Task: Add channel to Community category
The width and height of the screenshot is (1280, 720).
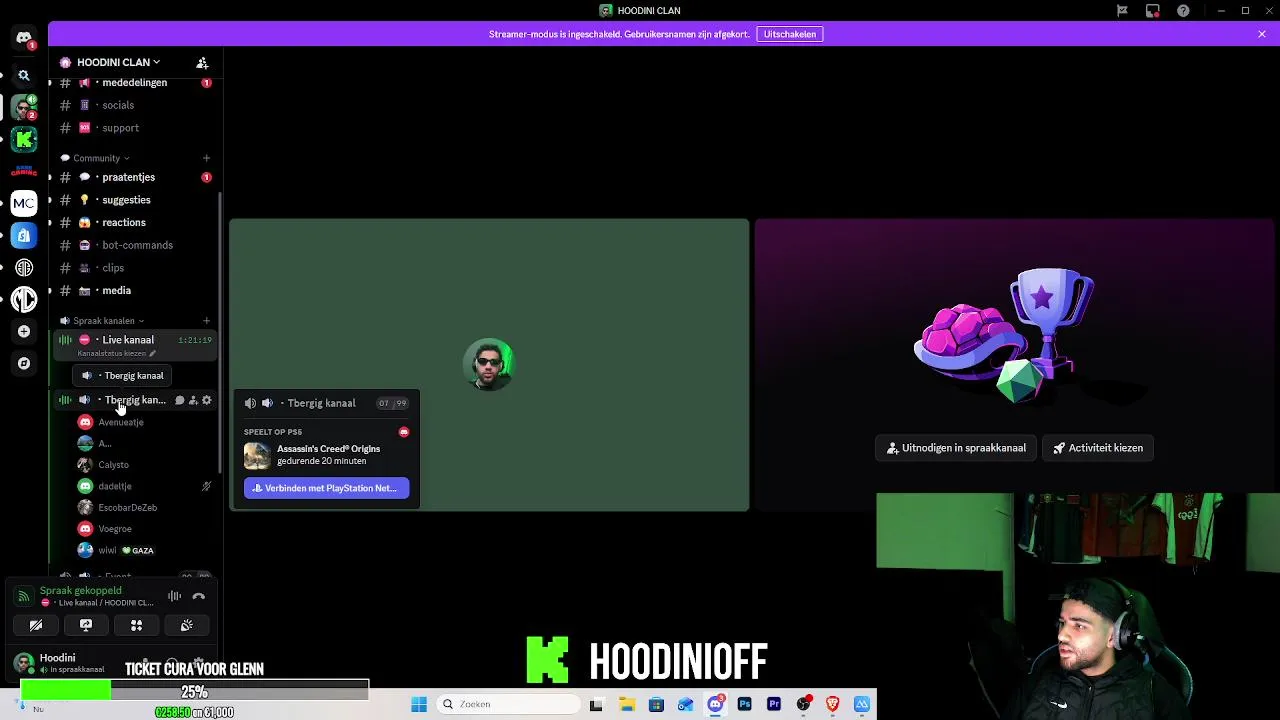Action: (206, 158)
